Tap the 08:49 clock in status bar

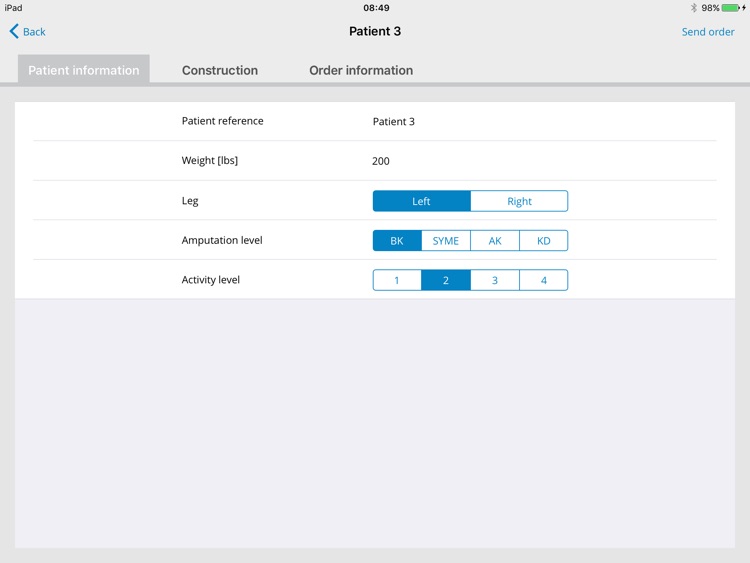pos(376,8)
